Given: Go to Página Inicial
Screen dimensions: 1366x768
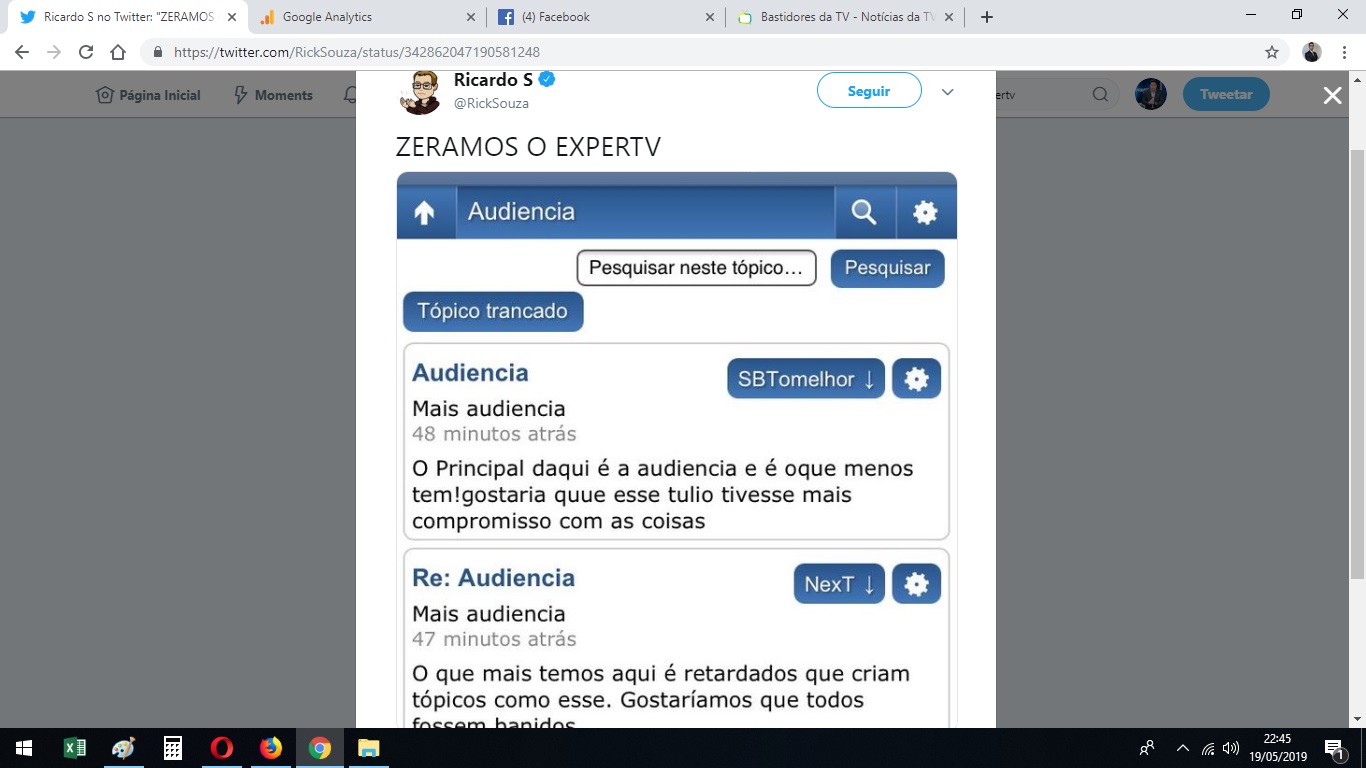Looking at the screenshot, I should click(x=148, y=95).
